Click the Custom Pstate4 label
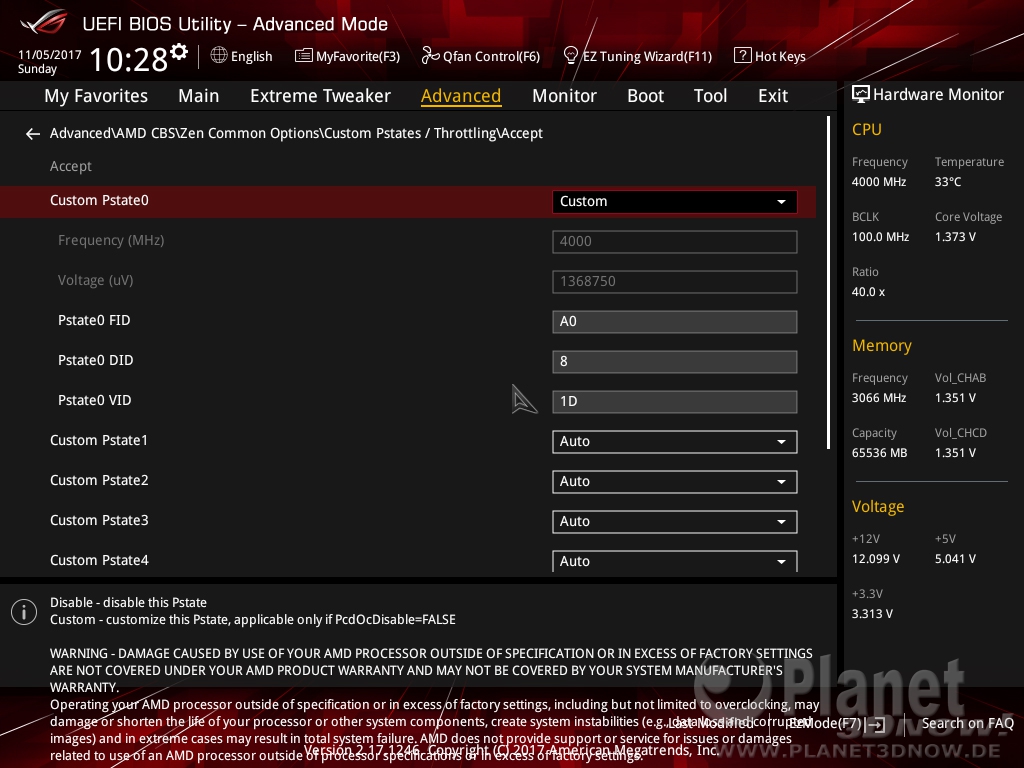1024x768 pixels. click(x=99, y=560)
